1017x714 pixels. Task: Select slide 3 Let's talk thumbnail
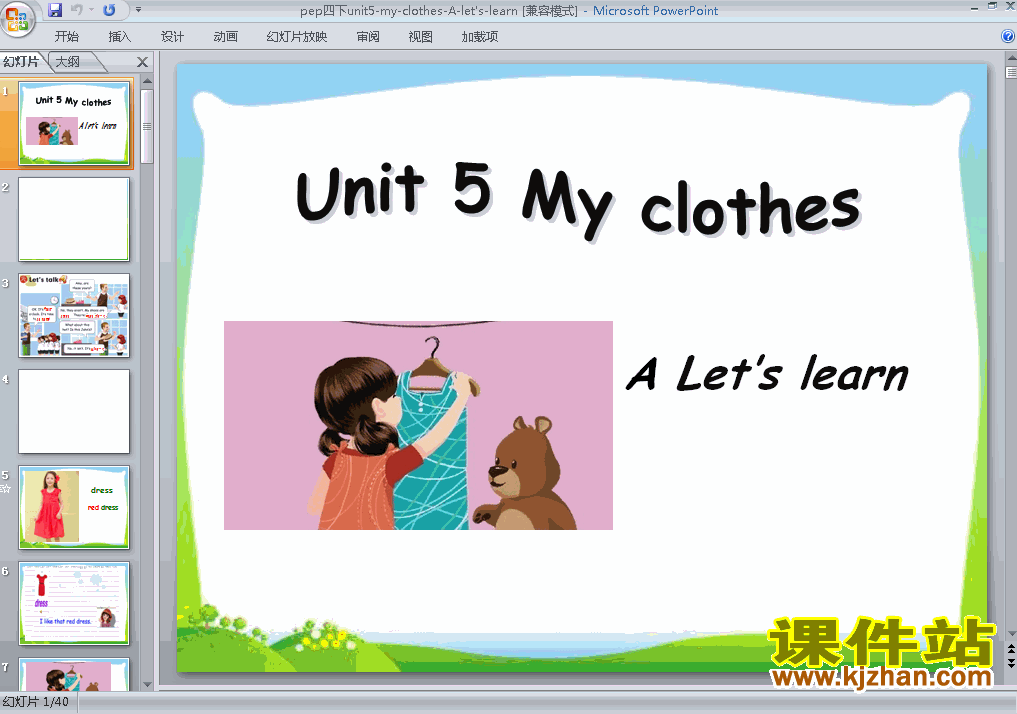(x=74, y=315)
